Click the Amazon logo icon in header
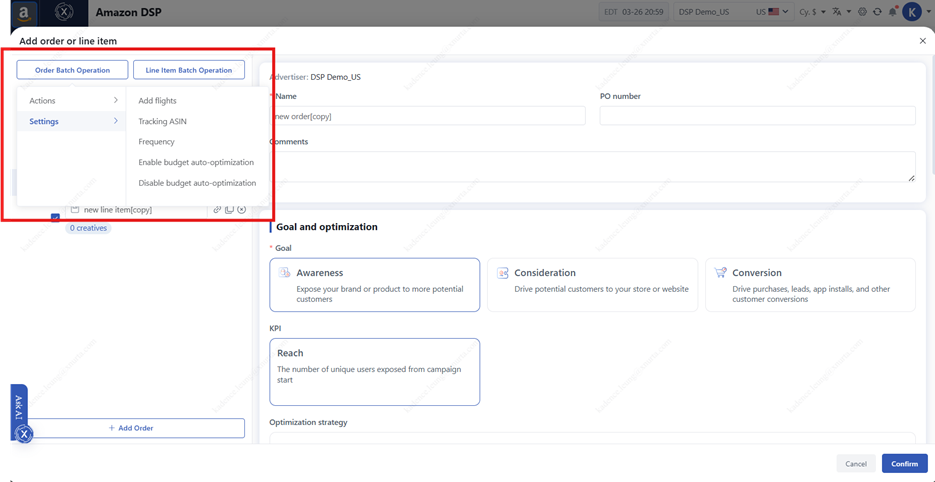 24,13
